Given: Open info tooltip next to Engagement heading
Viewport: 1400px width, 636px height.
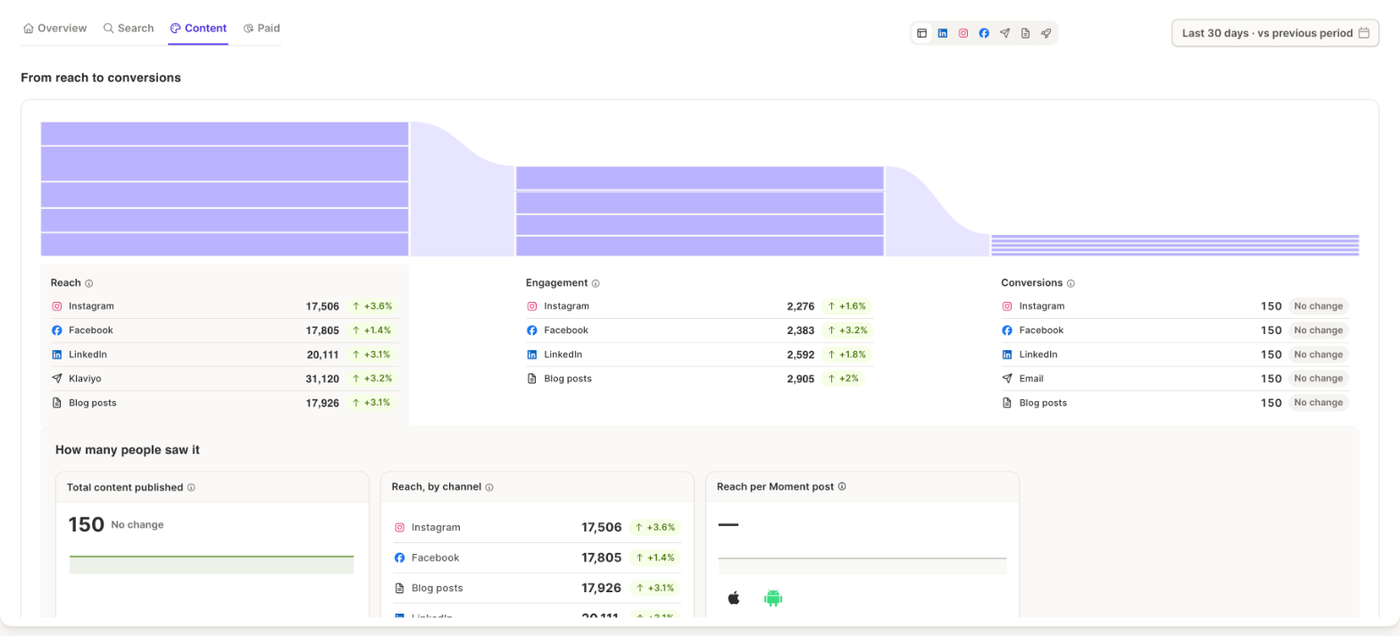Looking at the screenshot, I should (596, 283).
